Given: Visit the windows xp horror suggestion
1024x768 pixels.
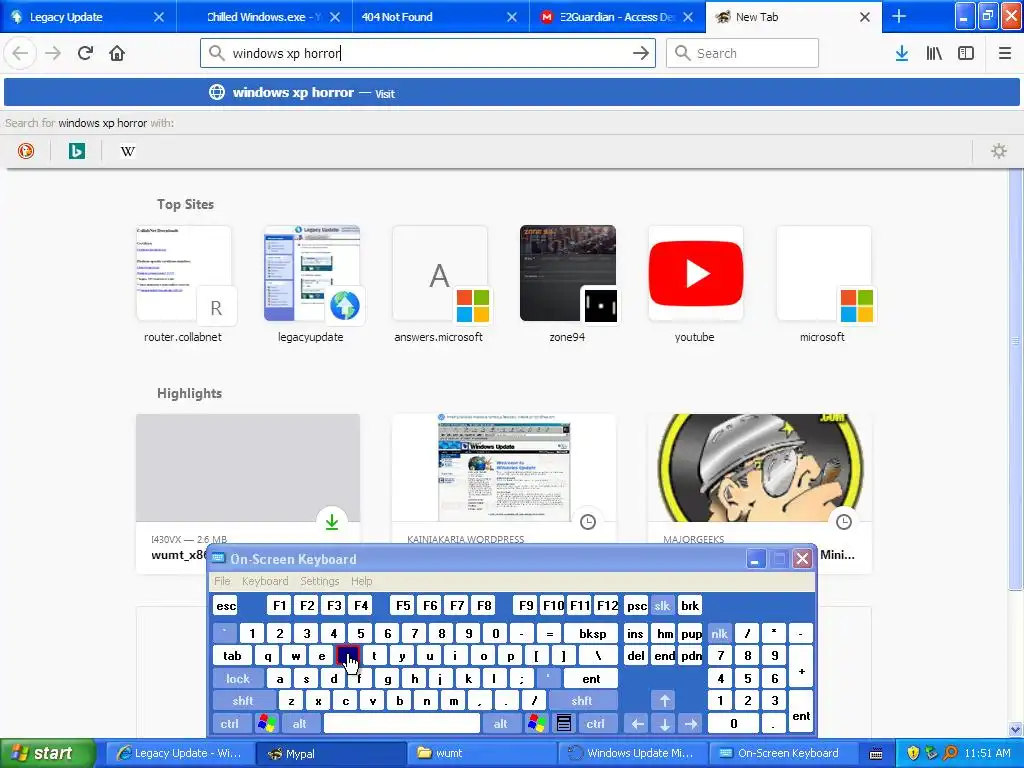Looking at the screenshot, I should [512, 92].
